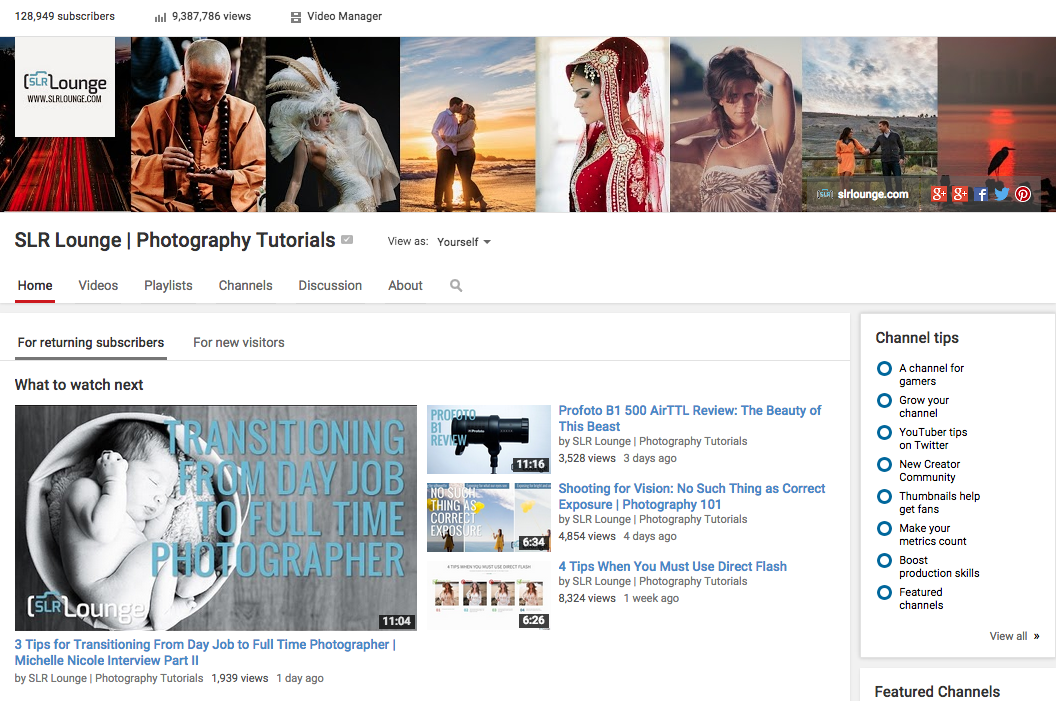The height and width of the screenshot is (701, 1056).
Task: Click the views bar-chart icon
Action: coord(160,17)
